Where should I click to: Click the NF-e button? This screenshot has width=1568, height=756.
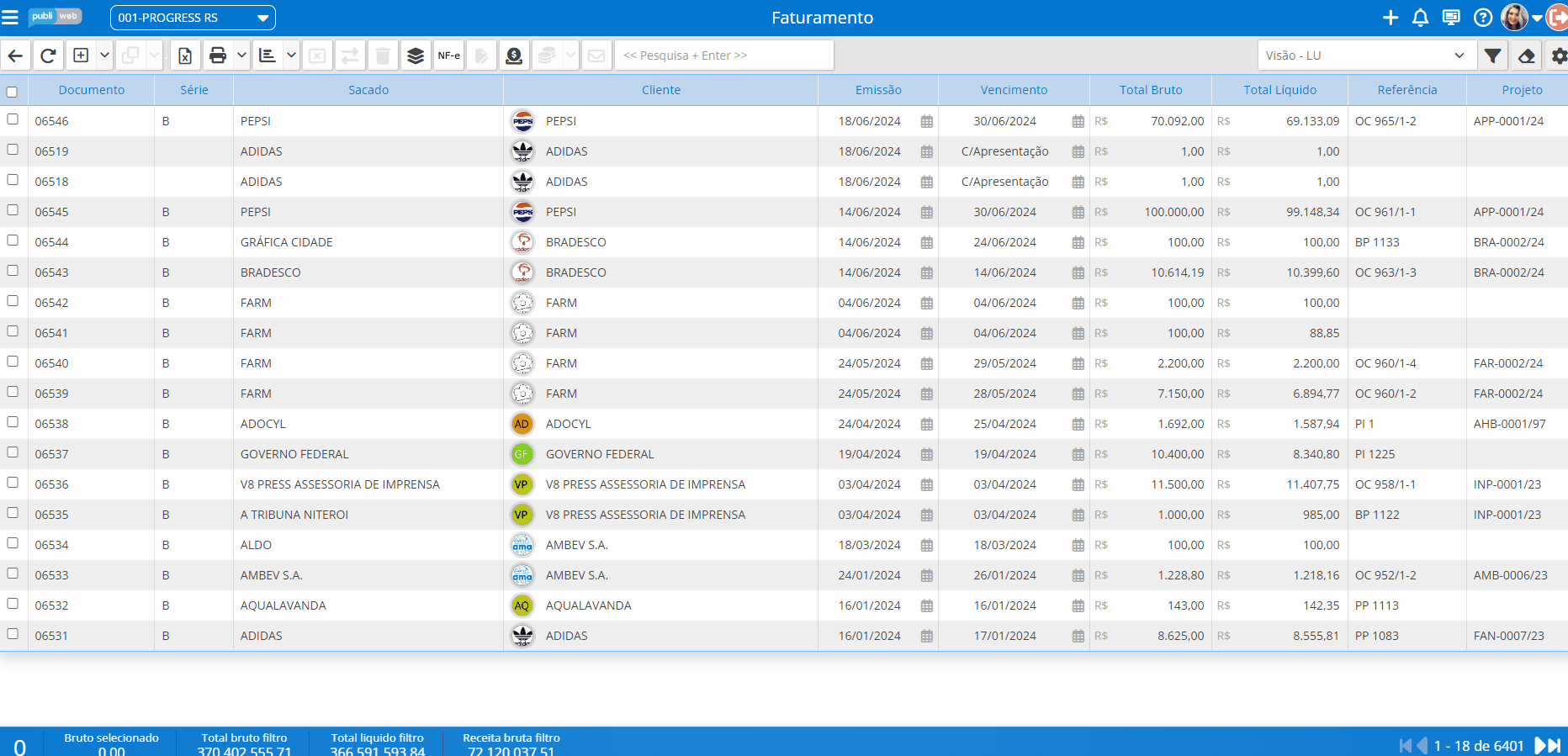click(449, 56)
